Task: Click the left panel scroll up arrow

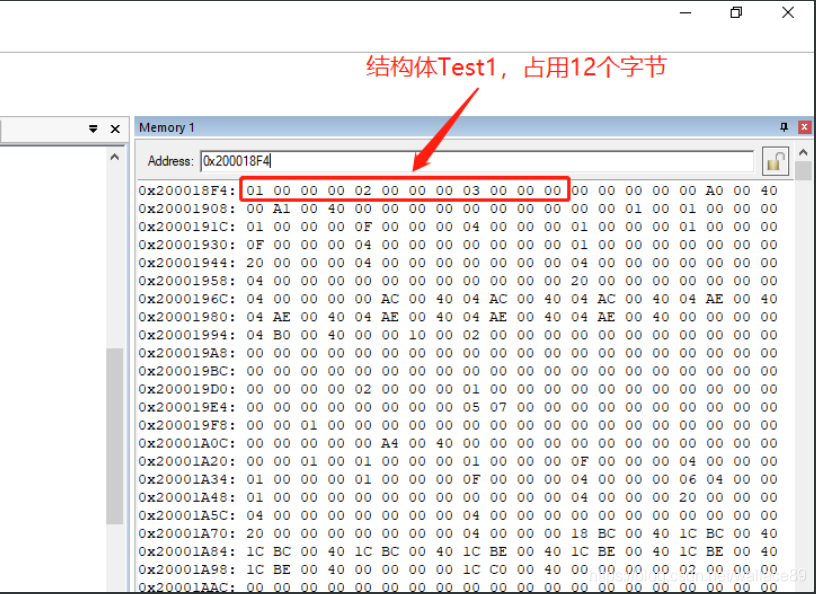Action: [114, 157]
